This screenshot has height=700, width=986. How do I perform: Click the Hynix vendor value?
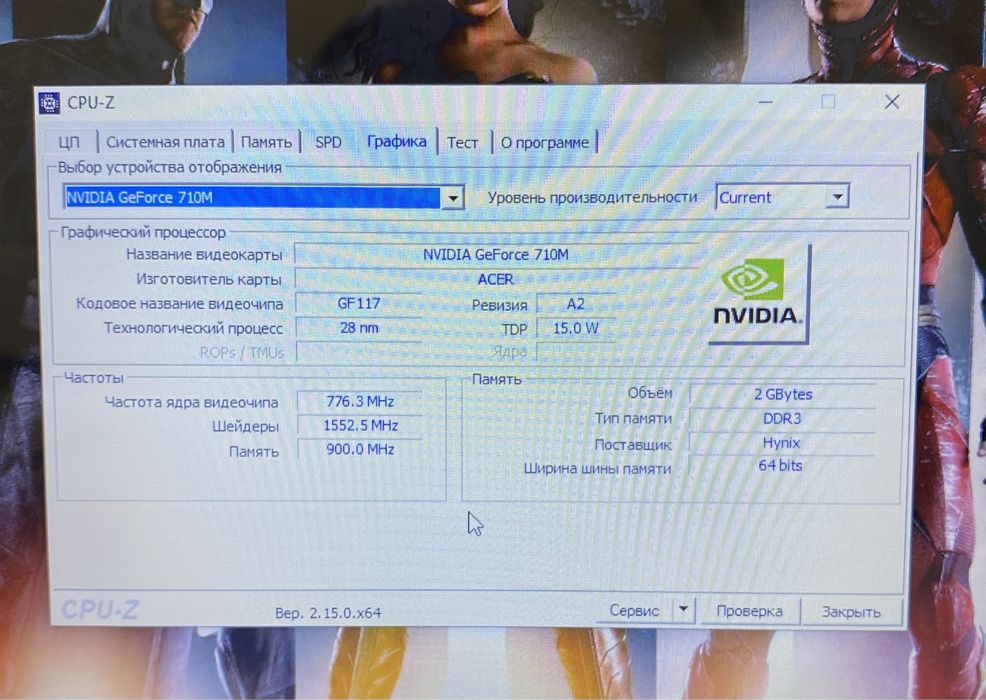[783, 443]
